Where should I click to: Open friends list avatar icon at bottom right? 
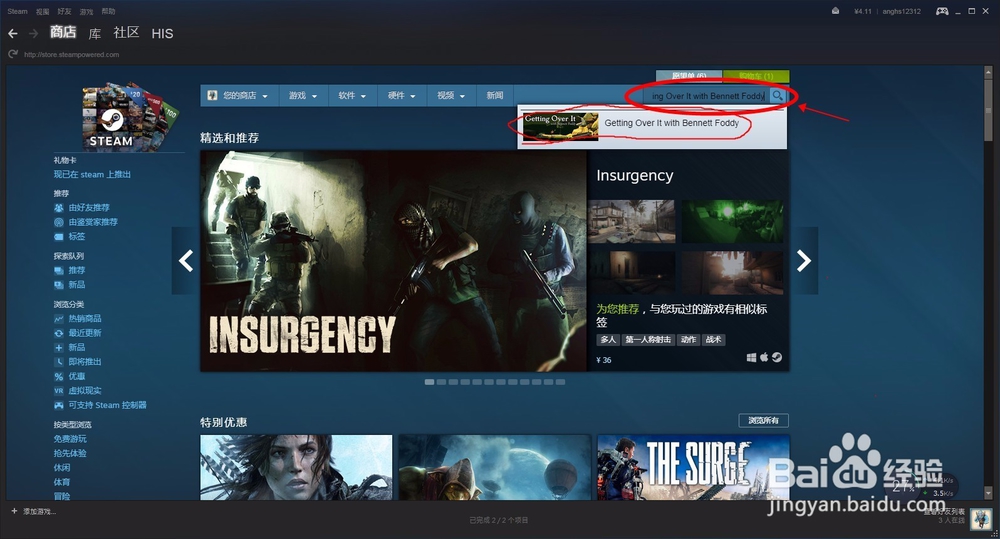click(981, 519)
